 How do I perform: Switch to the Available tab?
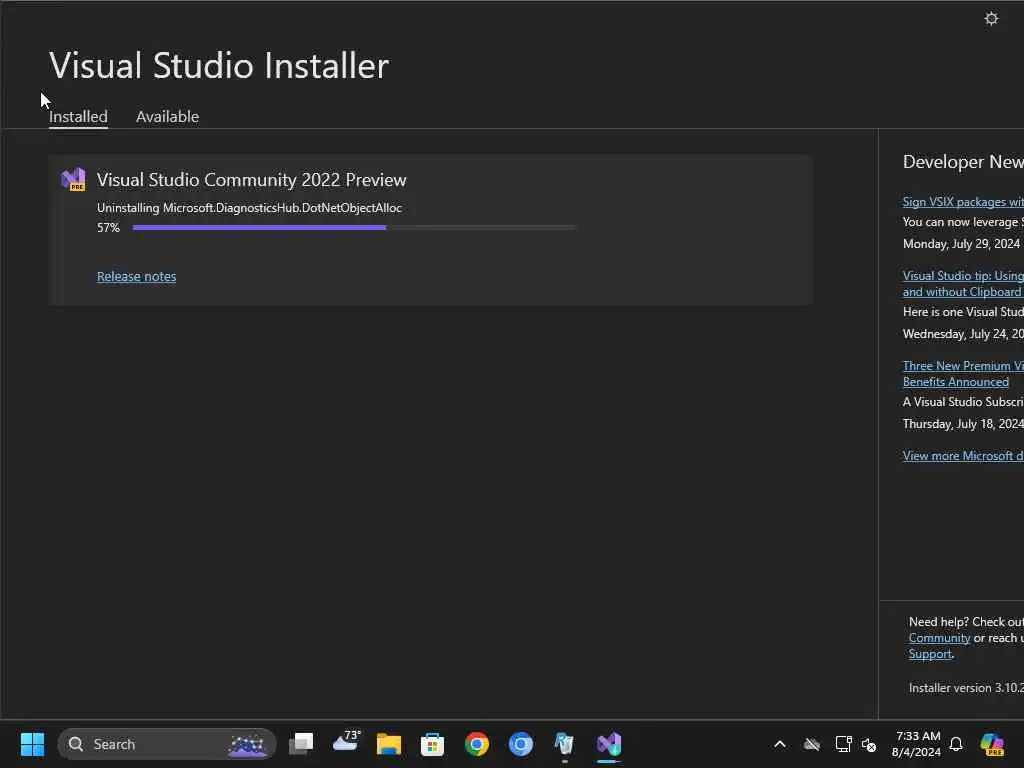pyautogui.click(x=167, y=117)
